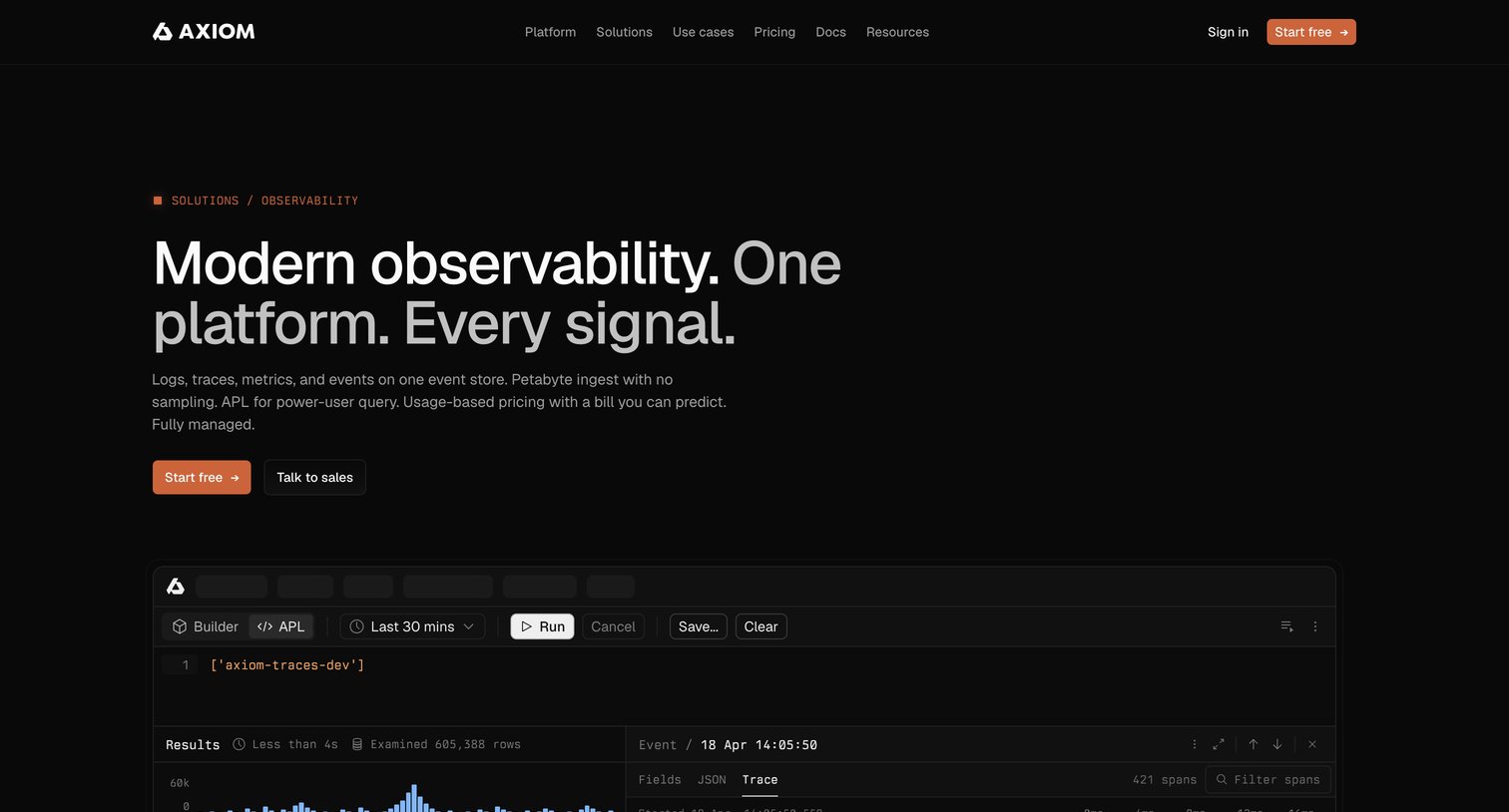
Task: Expand event panel to fullscreen
Action: (1219, 744)
